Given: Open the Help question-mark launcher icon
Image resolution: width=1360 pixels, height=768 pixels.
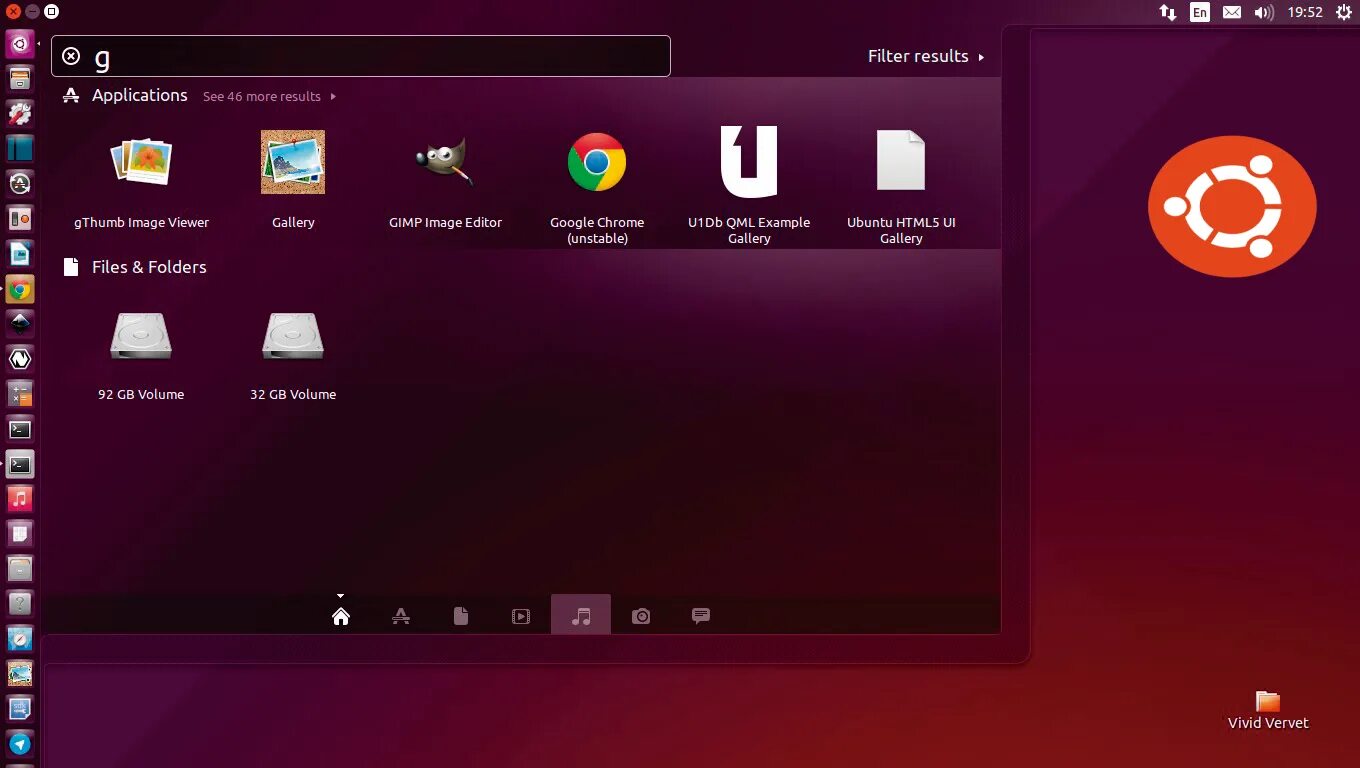Looking at the screenshot, I should point(20,604).
